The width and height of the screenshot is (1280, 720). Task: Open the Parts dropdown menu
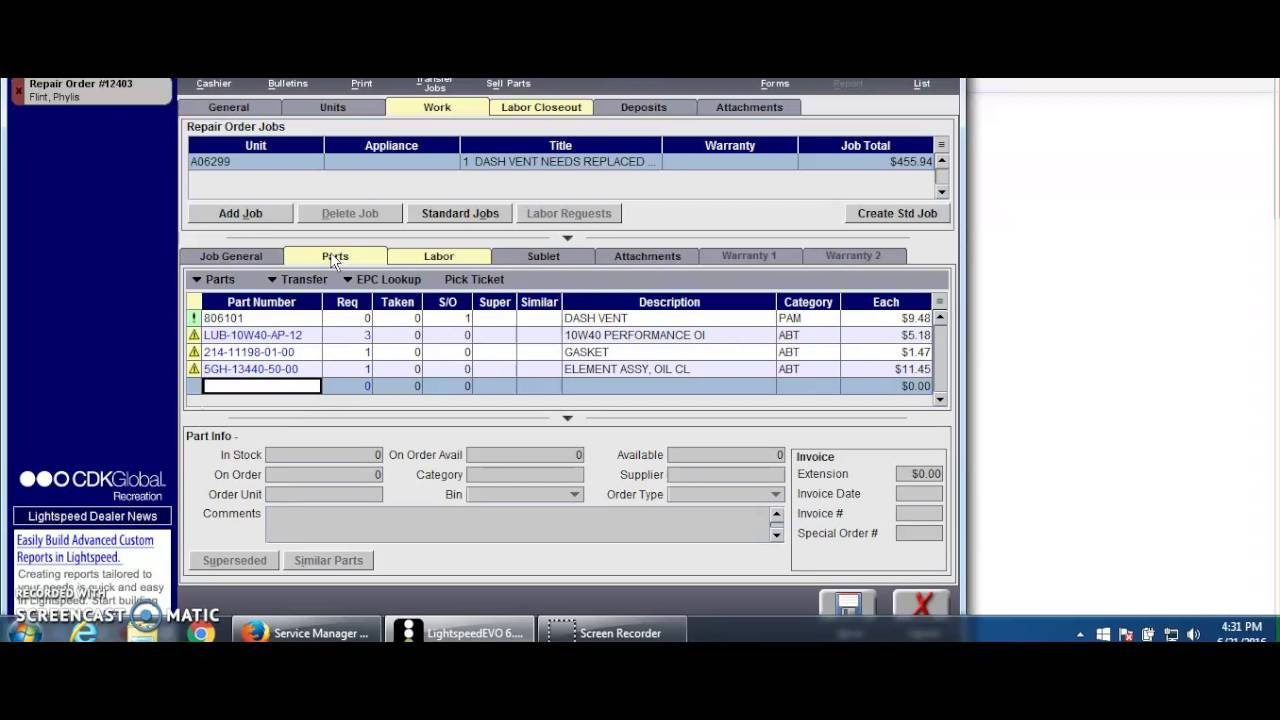point(213,279)
